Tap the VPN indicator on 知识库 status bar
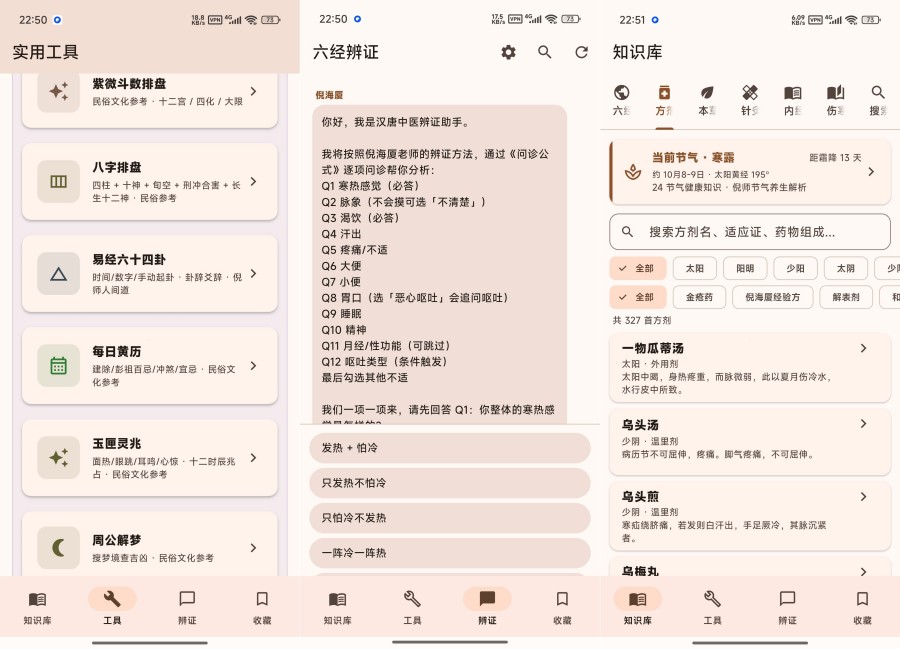 click(x=816, y=20)
